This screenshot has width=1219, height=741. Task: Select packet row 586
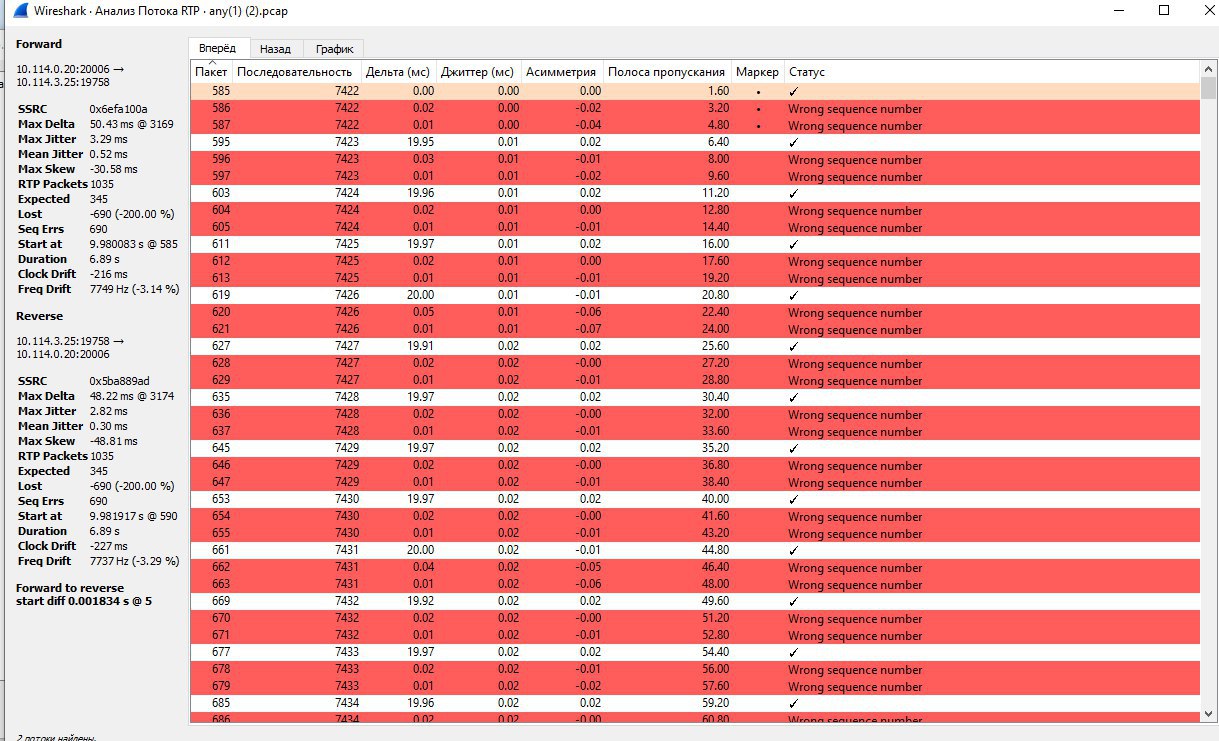[695, 108]
